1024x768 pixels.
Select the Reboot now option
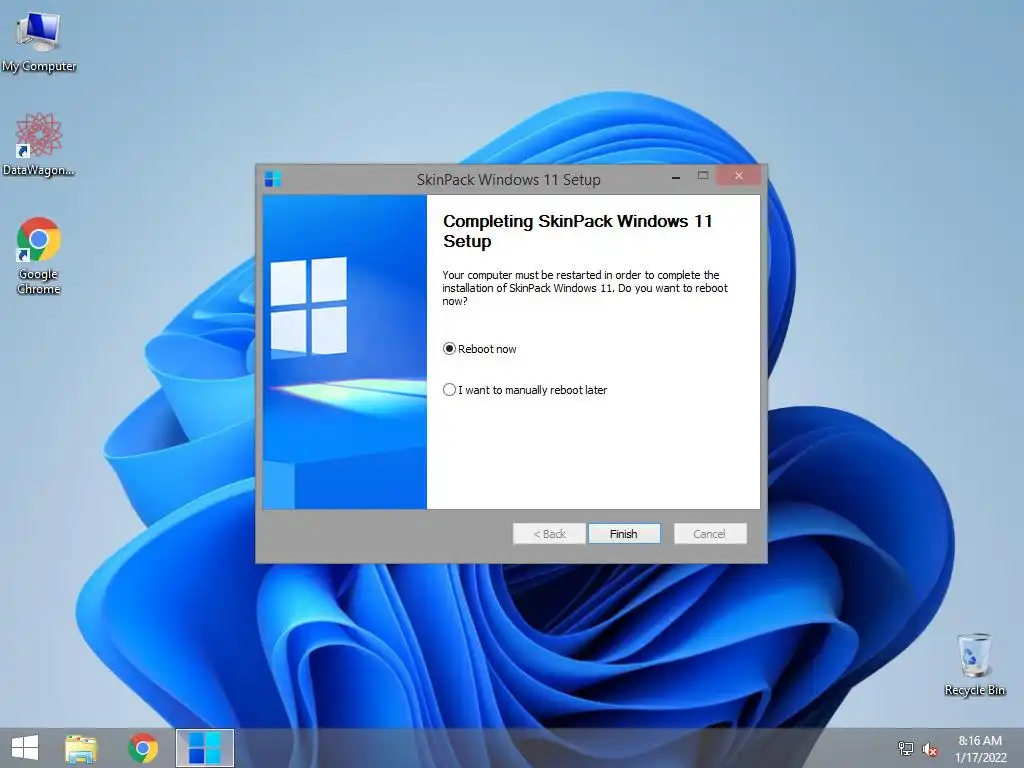coord(480,349)
